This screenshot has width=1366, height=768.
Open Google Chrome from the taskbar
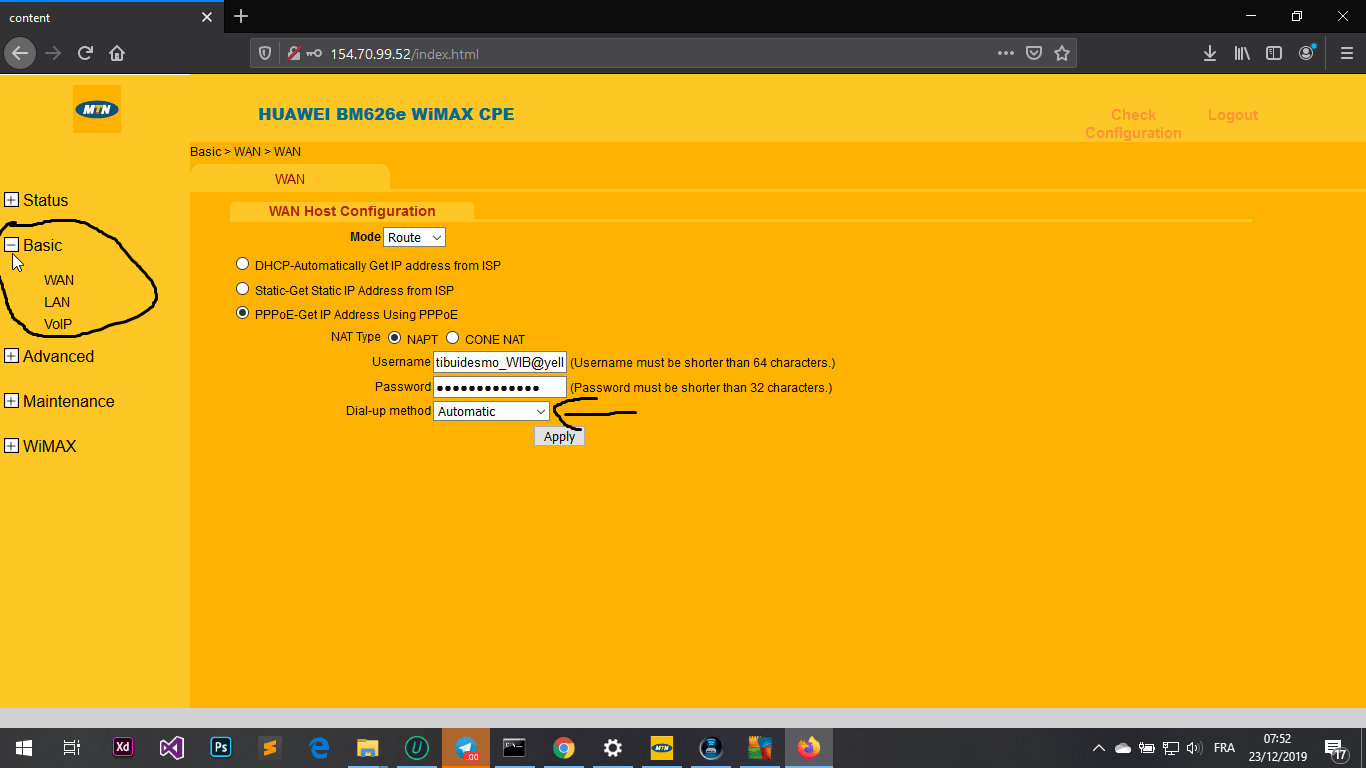[x=564, y=747]
